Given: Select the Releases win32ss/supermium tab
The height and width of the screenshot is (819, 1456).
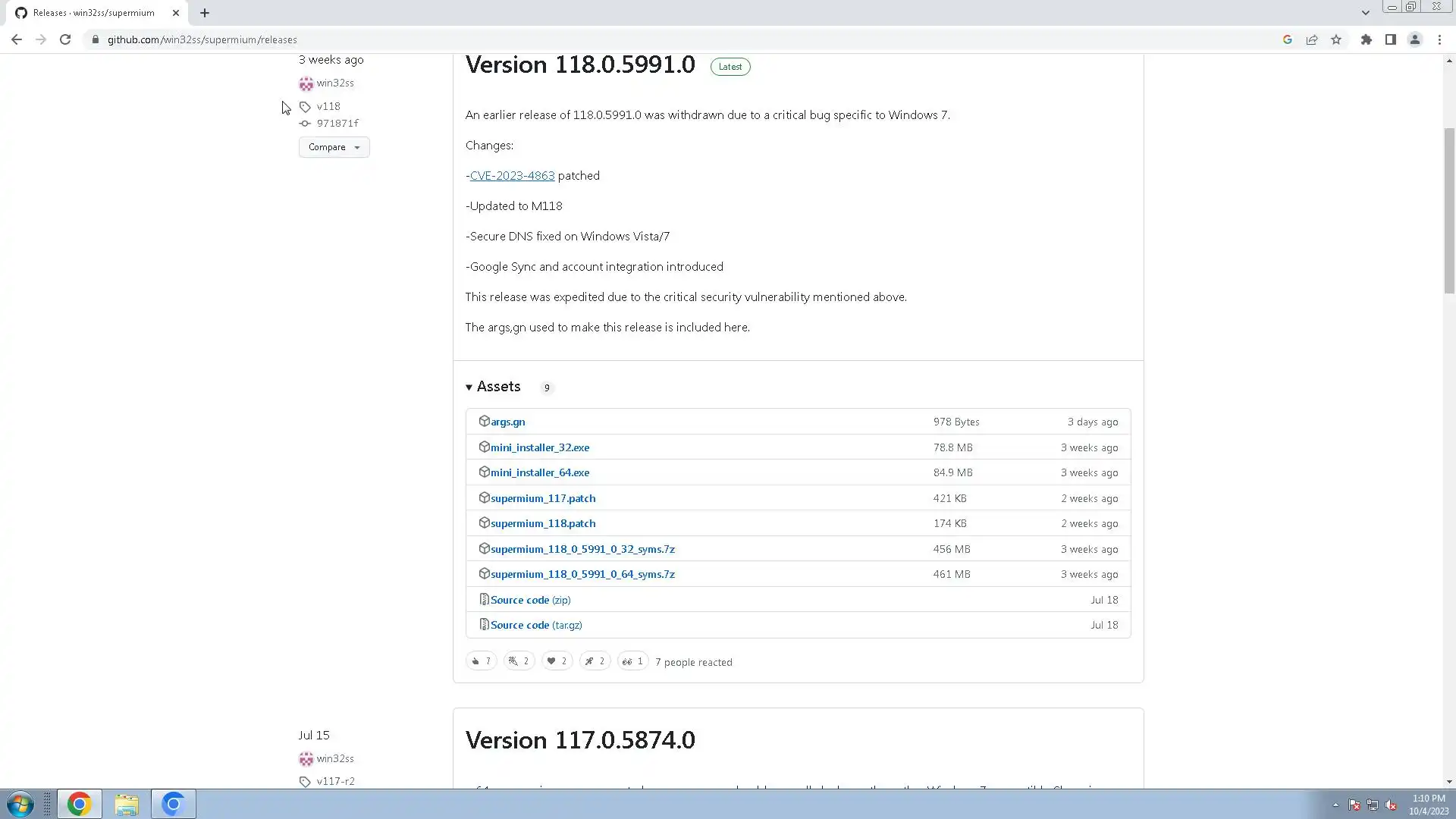Looking at the screenshot, I should 94,13.
